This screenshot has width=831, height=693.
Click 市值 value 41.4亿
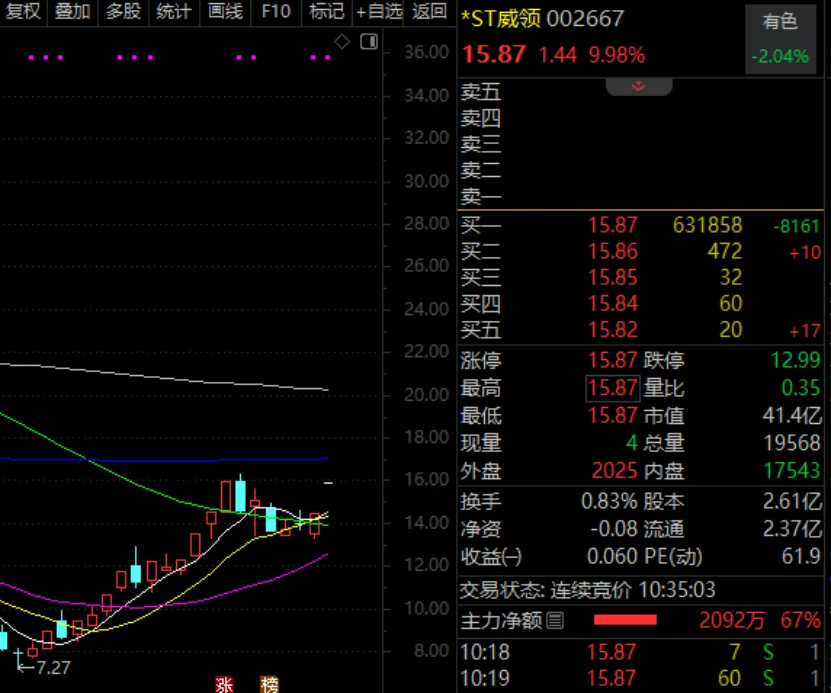coord(792,416)
